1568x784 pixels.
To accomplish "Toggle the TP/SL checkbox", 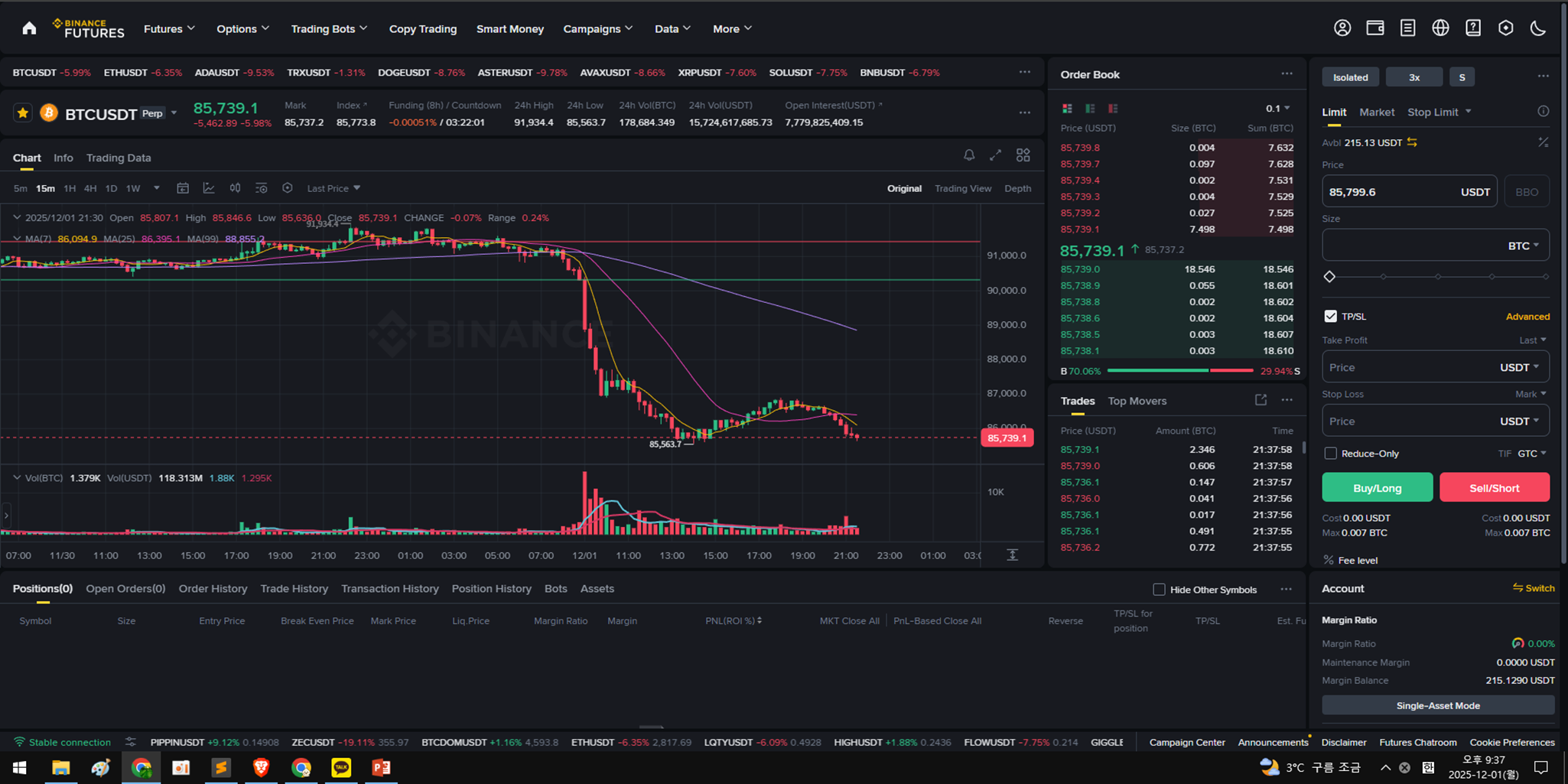I will 1331,316.
